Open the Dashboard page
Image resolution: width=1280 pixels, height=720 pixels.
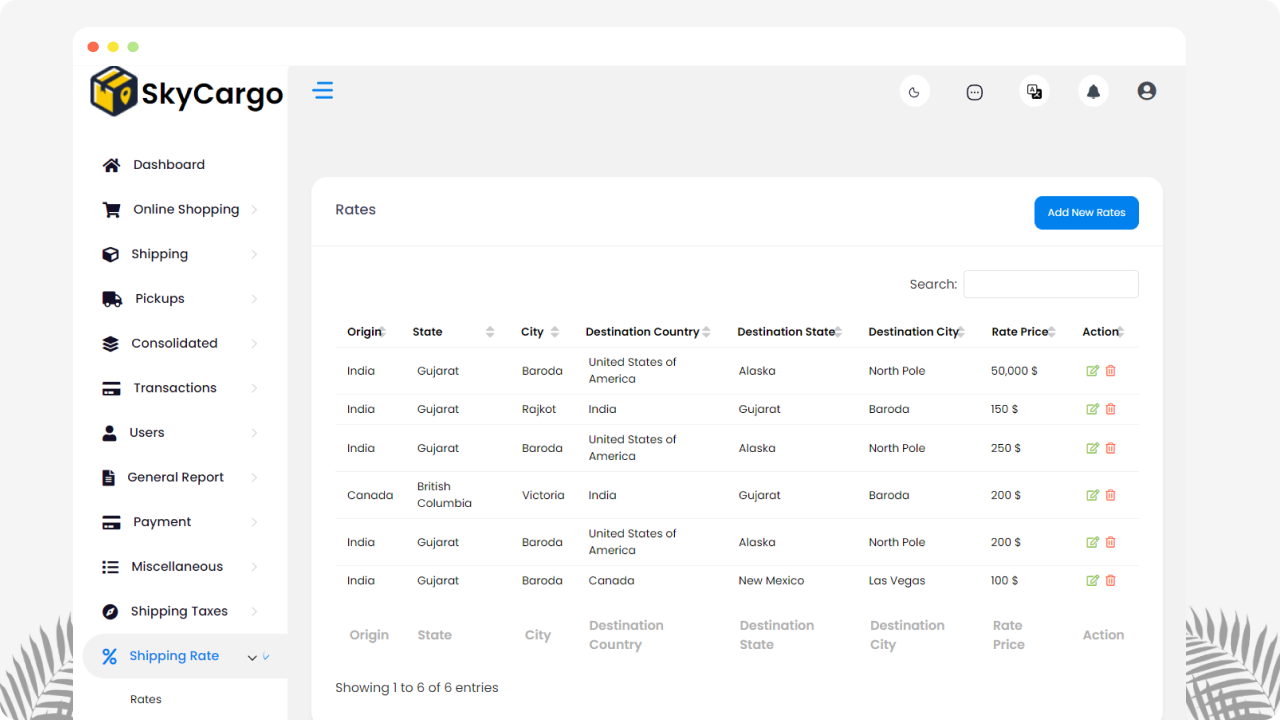coord(168,165)
